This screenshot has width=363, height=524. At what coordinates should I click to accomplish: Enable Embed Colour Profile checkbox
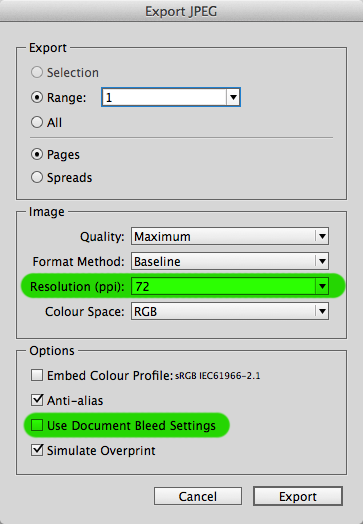tap(37, 375)
